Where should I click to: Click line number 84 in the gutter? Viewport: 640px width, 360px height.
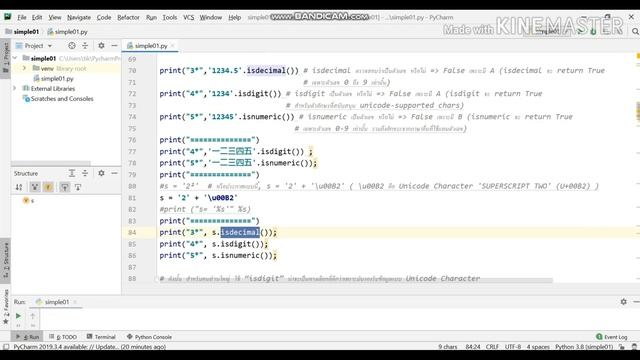click(132, 232)
